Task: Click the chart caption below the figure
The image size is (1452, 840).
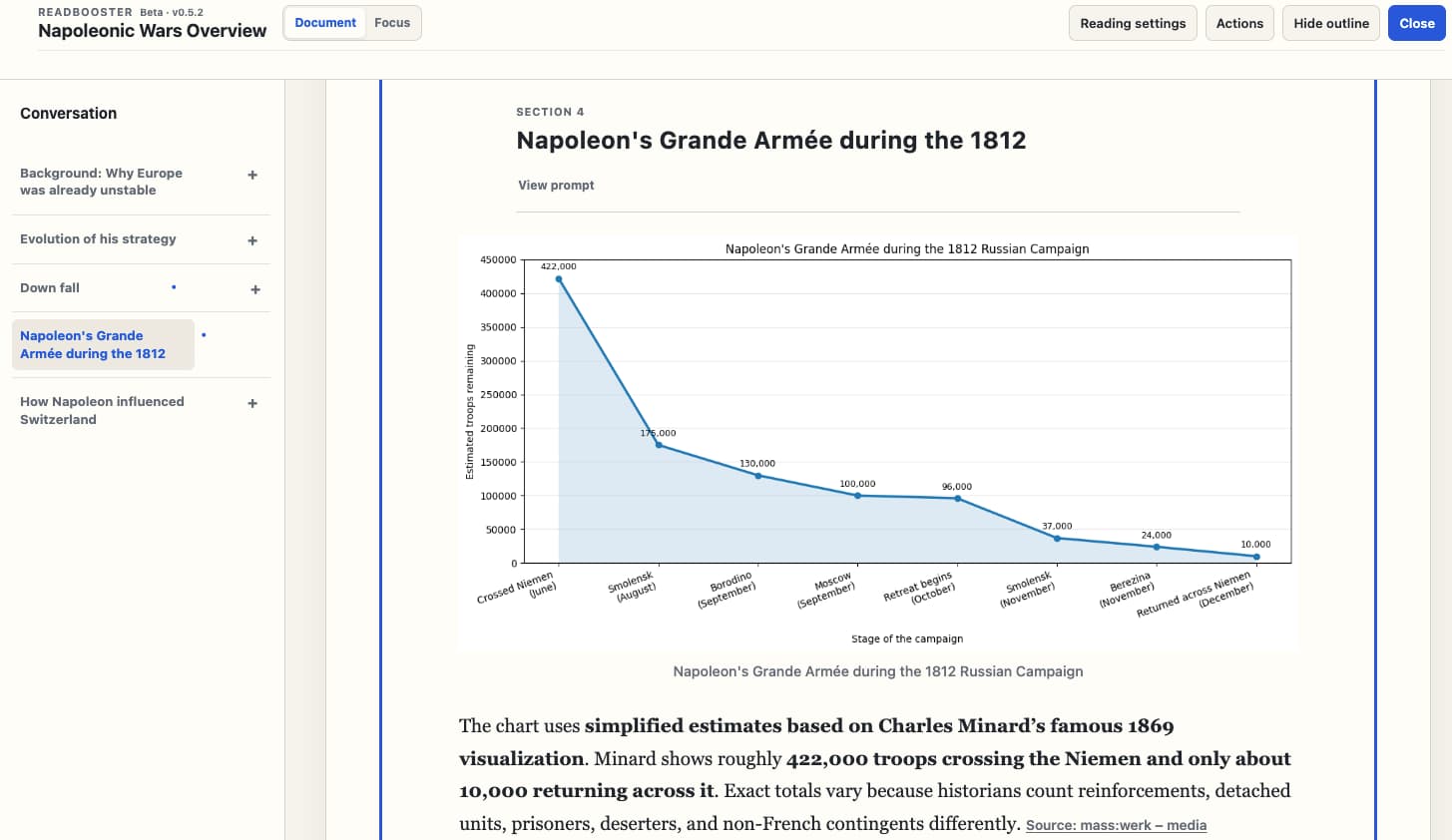Action: [x=878, y=671]
